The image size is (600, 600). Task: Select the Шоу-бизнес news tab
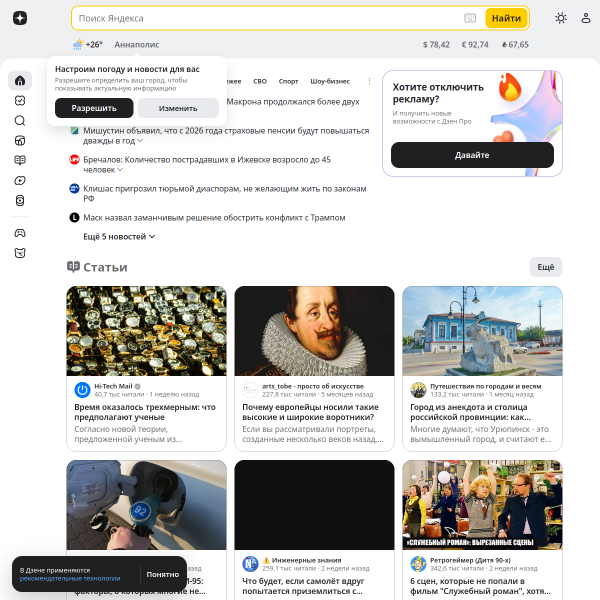pos(330,81)
